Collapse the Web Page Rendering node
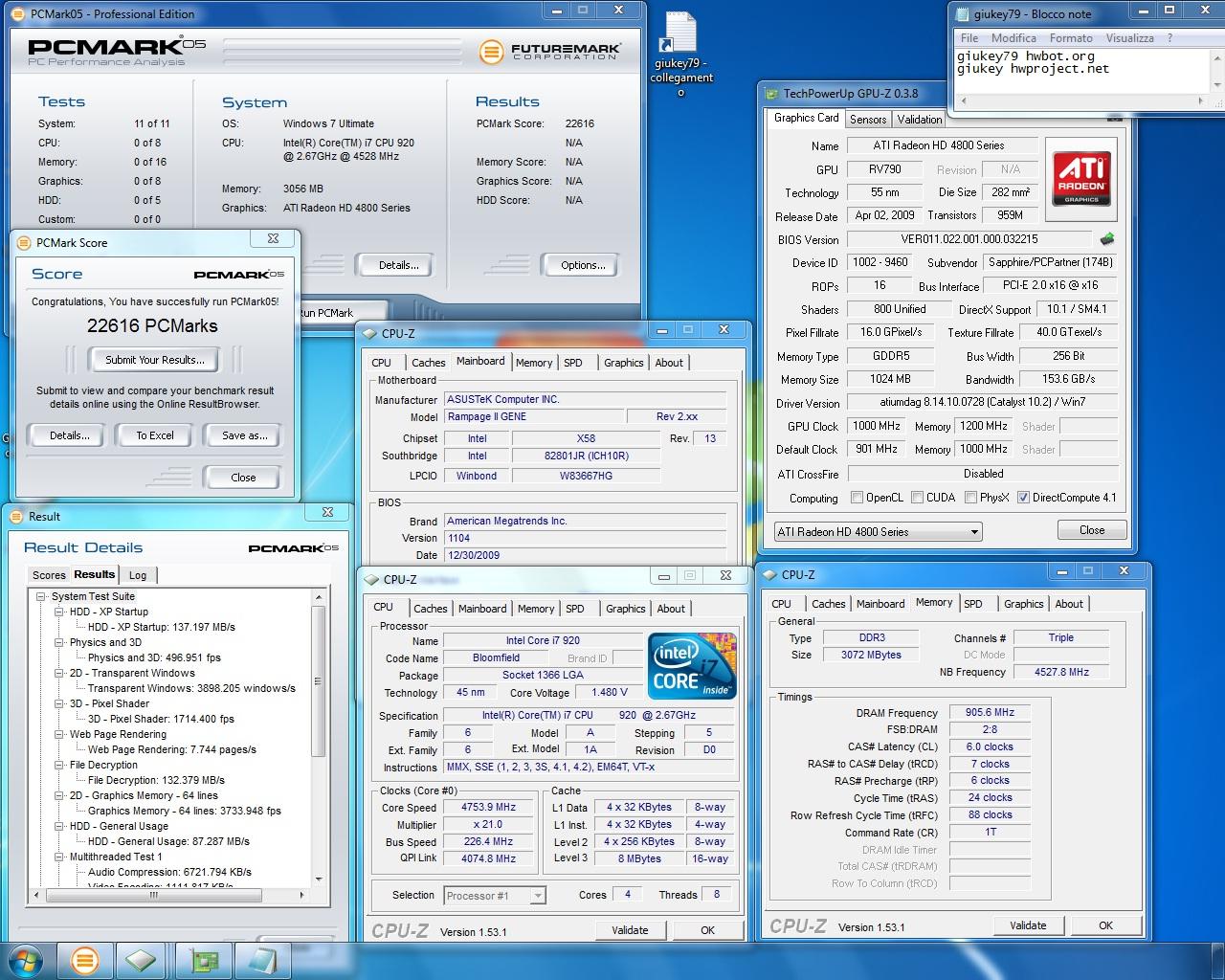 [59, 734]
